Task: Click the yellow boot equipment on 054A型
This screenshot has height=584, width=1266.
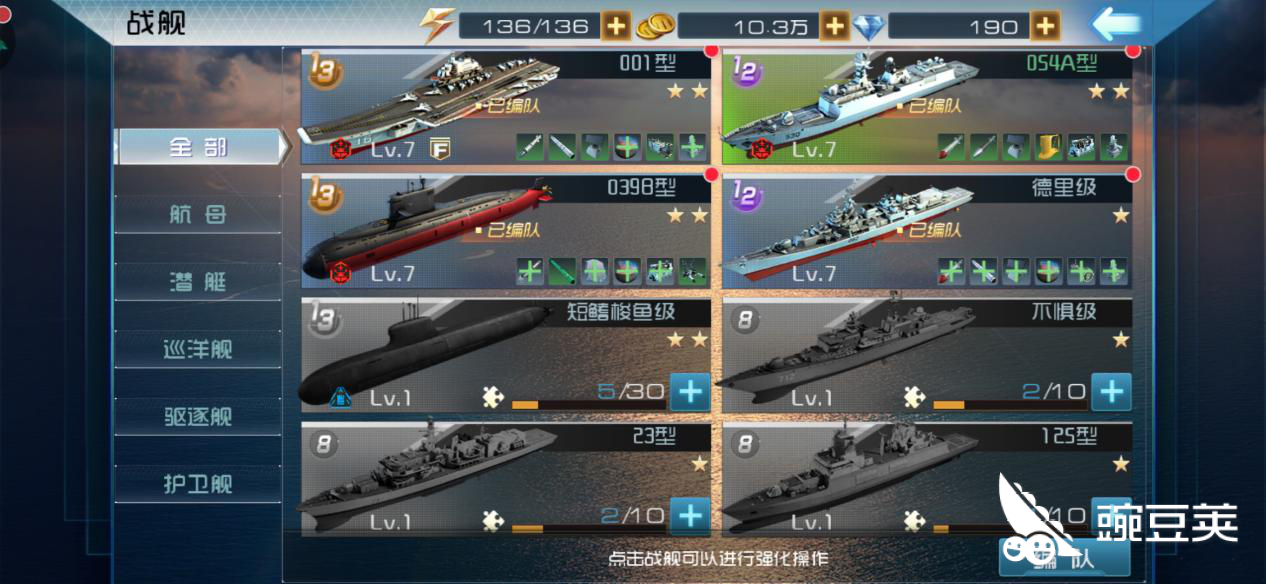Action: tap(1048, 147)
